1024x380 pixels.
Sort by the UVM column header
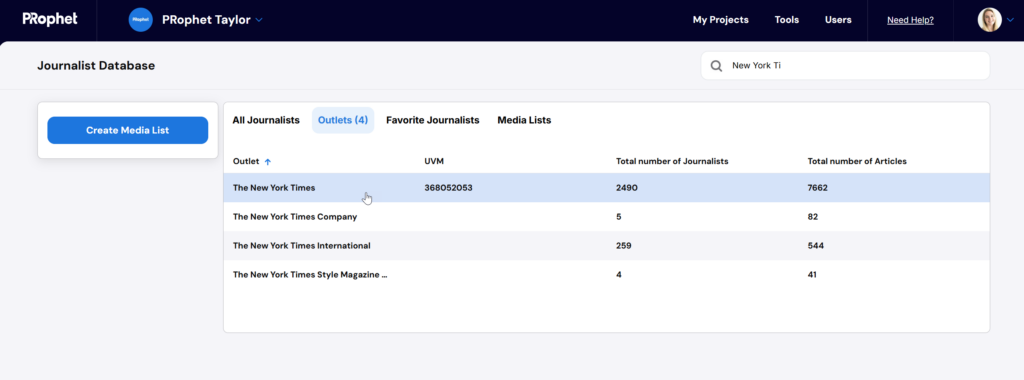pyautogui.click(x=434, y=161)
